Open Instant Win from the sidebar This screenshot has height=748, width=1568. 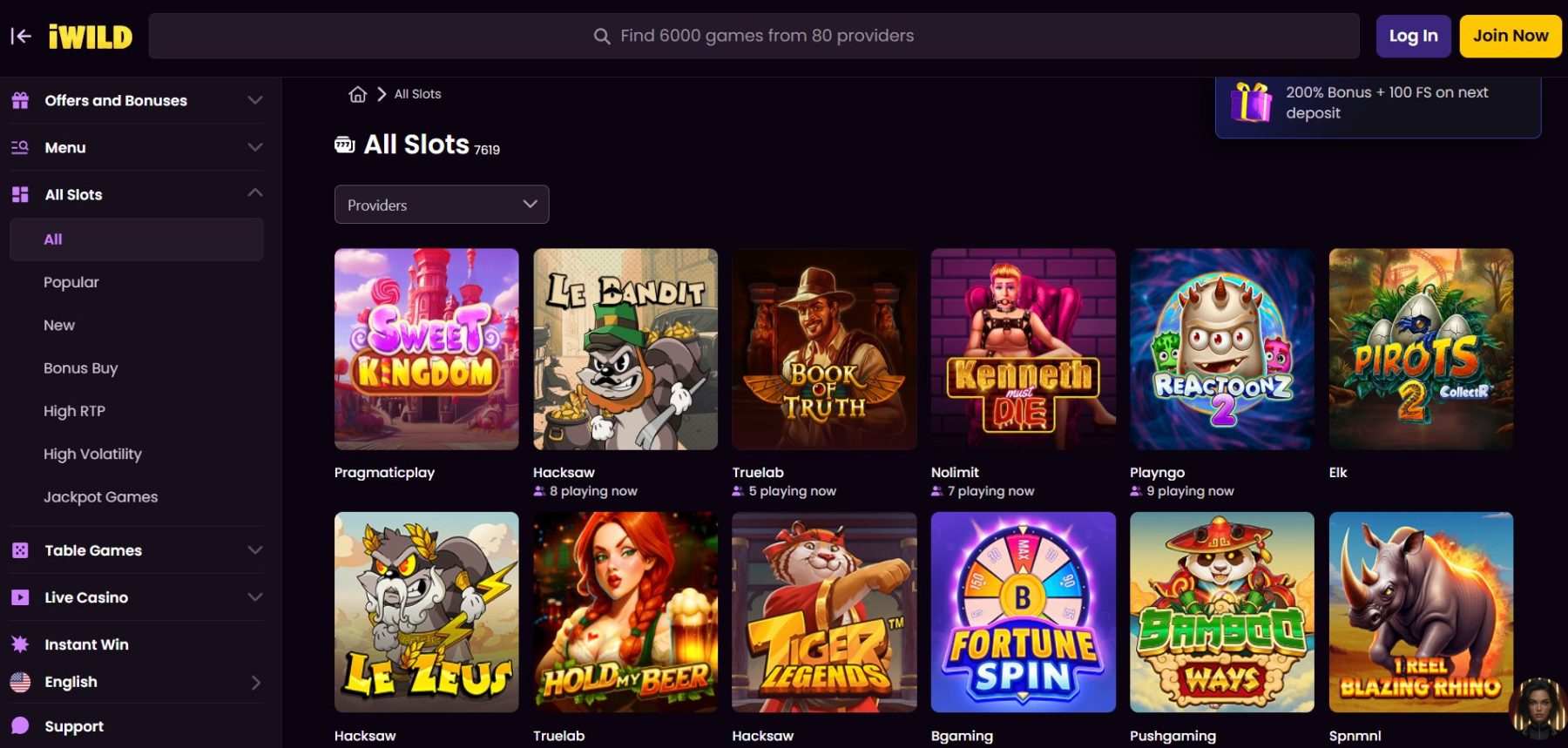coord(86,644)
